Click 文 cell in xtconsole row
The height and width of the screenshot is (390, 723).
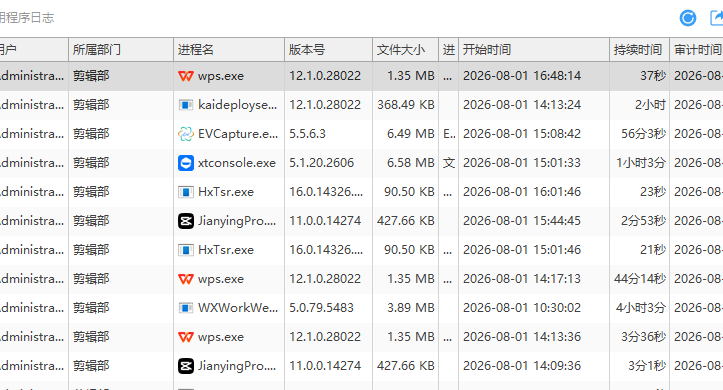point(449,163)
